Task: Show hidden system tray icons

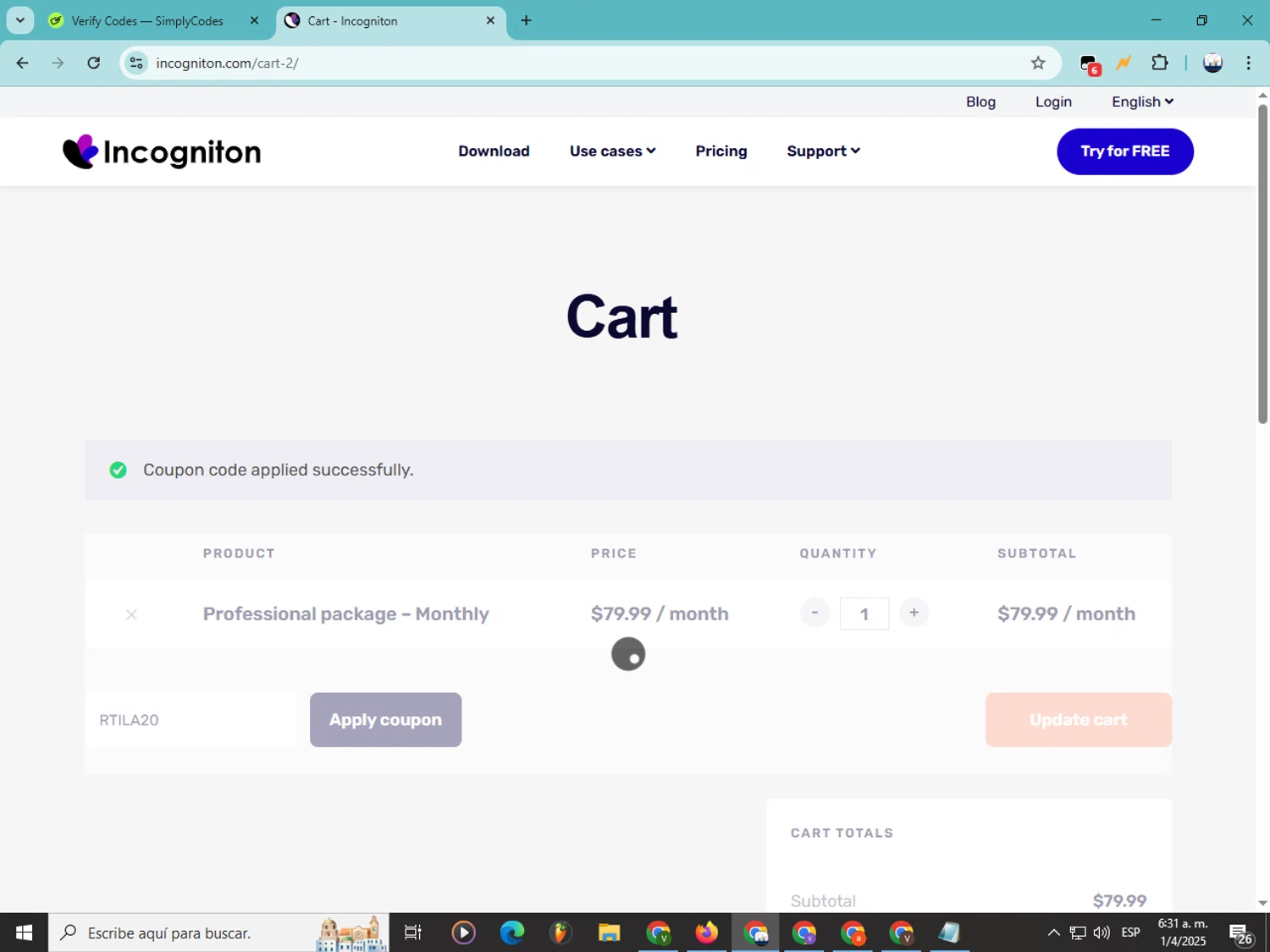Action: (1053, 933)
